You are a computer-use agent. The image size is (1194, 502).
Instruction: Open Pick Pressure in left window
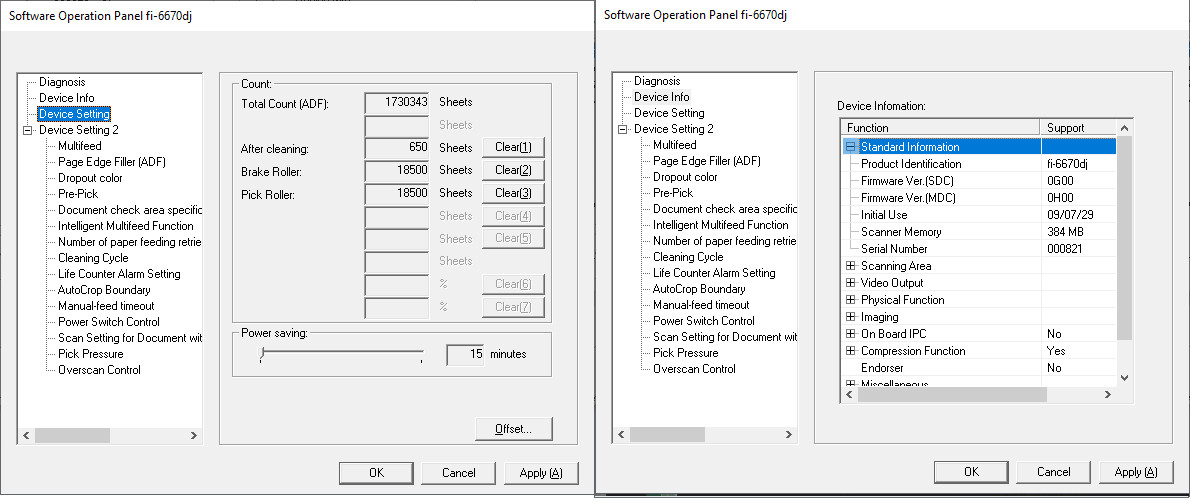[91, 354]
